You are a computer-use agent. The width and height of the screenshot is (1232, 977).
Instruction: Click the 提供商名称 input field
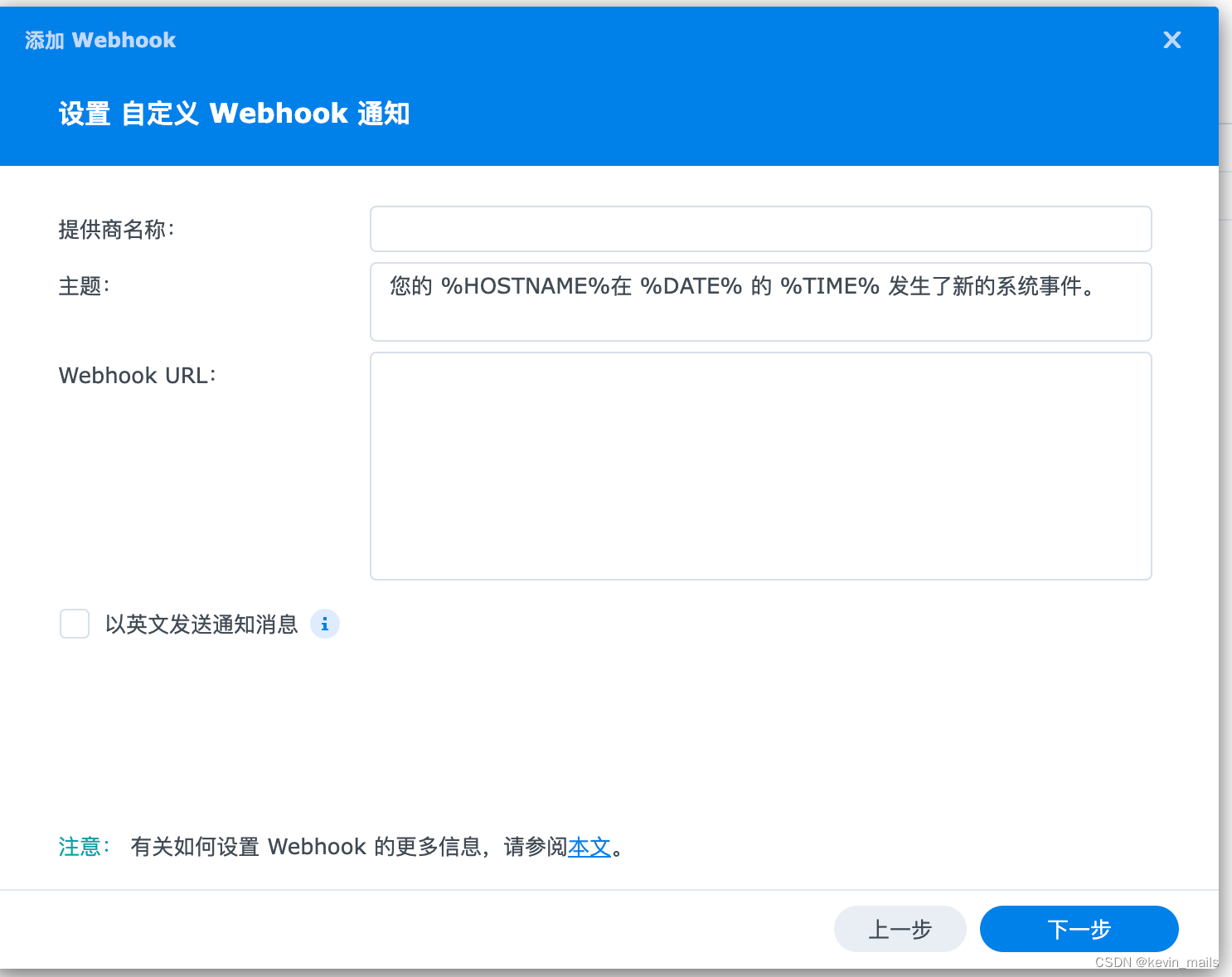[x=760, y=229]
